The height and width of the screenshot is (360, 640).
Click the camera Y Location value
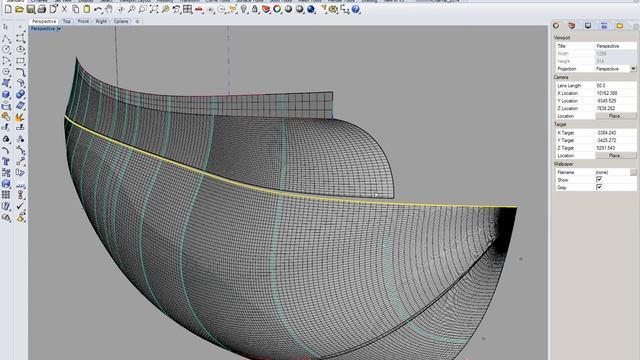coord(616,101)
